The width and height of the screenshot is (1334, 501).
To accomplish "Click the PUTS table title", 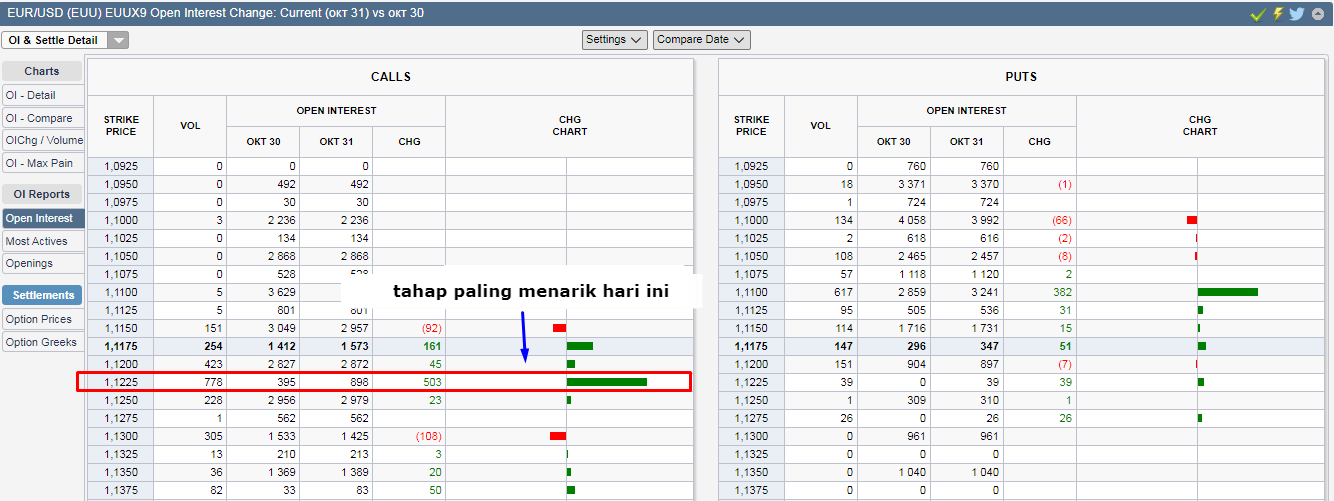I will (x=1021, y=77).
